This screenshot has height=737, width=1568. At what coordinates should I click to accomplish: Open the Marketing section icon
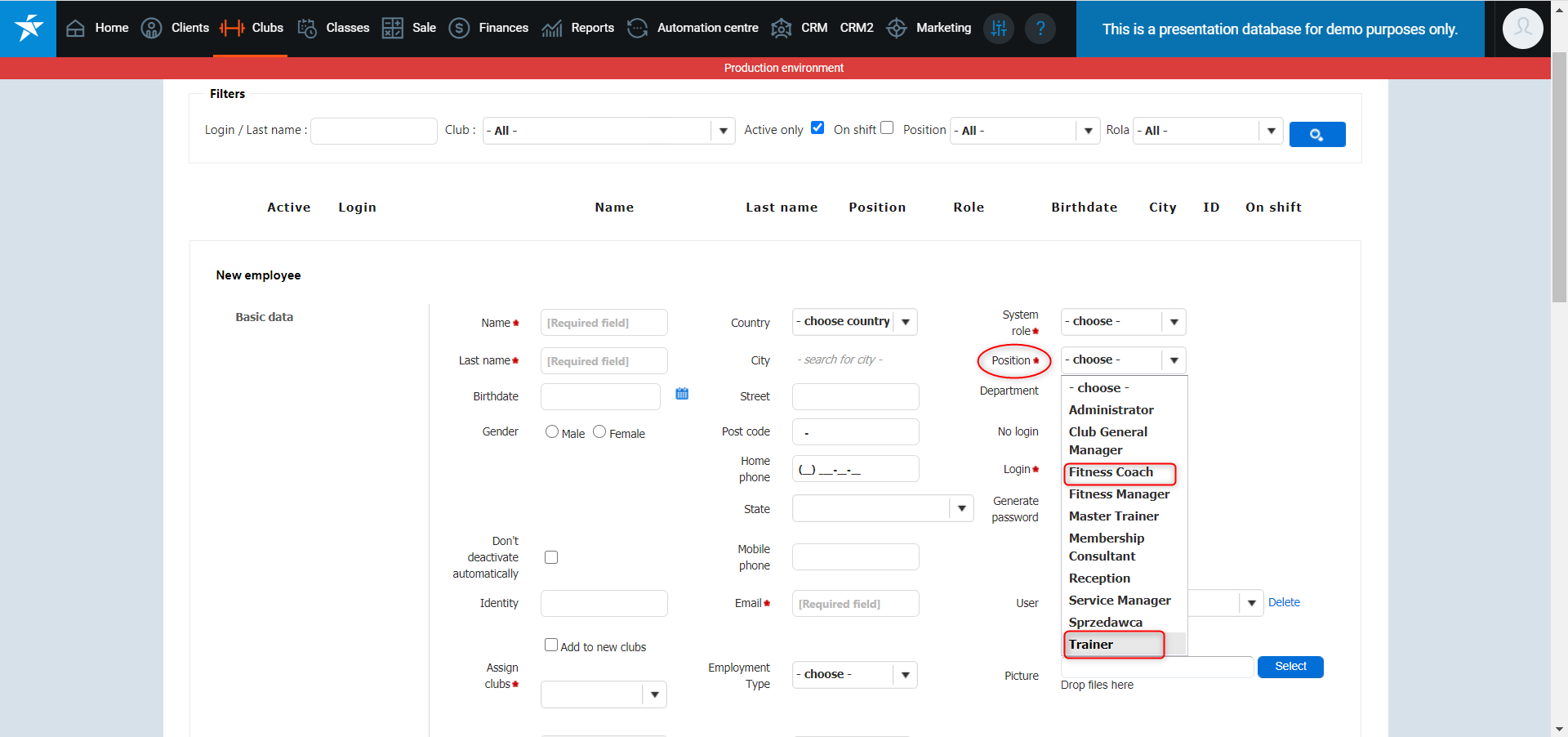(x=897, y=28)
